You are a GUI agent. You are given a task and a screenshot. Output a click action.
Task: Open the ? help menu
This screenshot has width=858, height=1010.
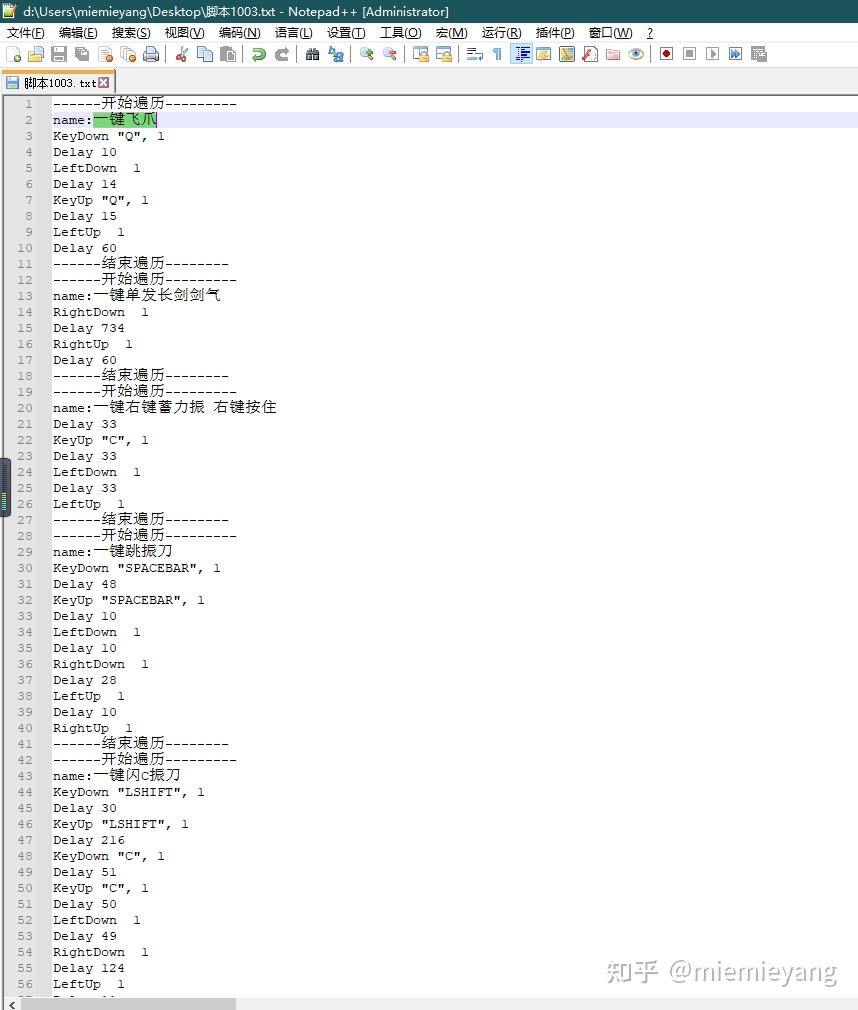(650, 33)
